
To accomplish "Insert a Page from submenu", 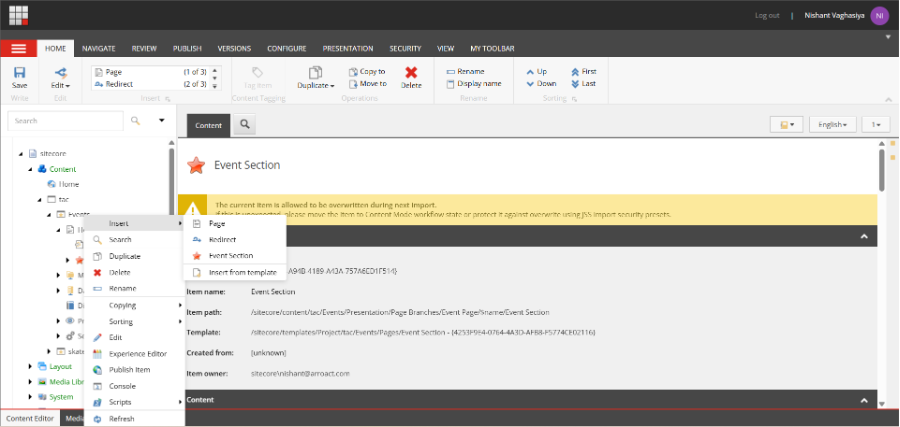I will (x=235, y=224).
